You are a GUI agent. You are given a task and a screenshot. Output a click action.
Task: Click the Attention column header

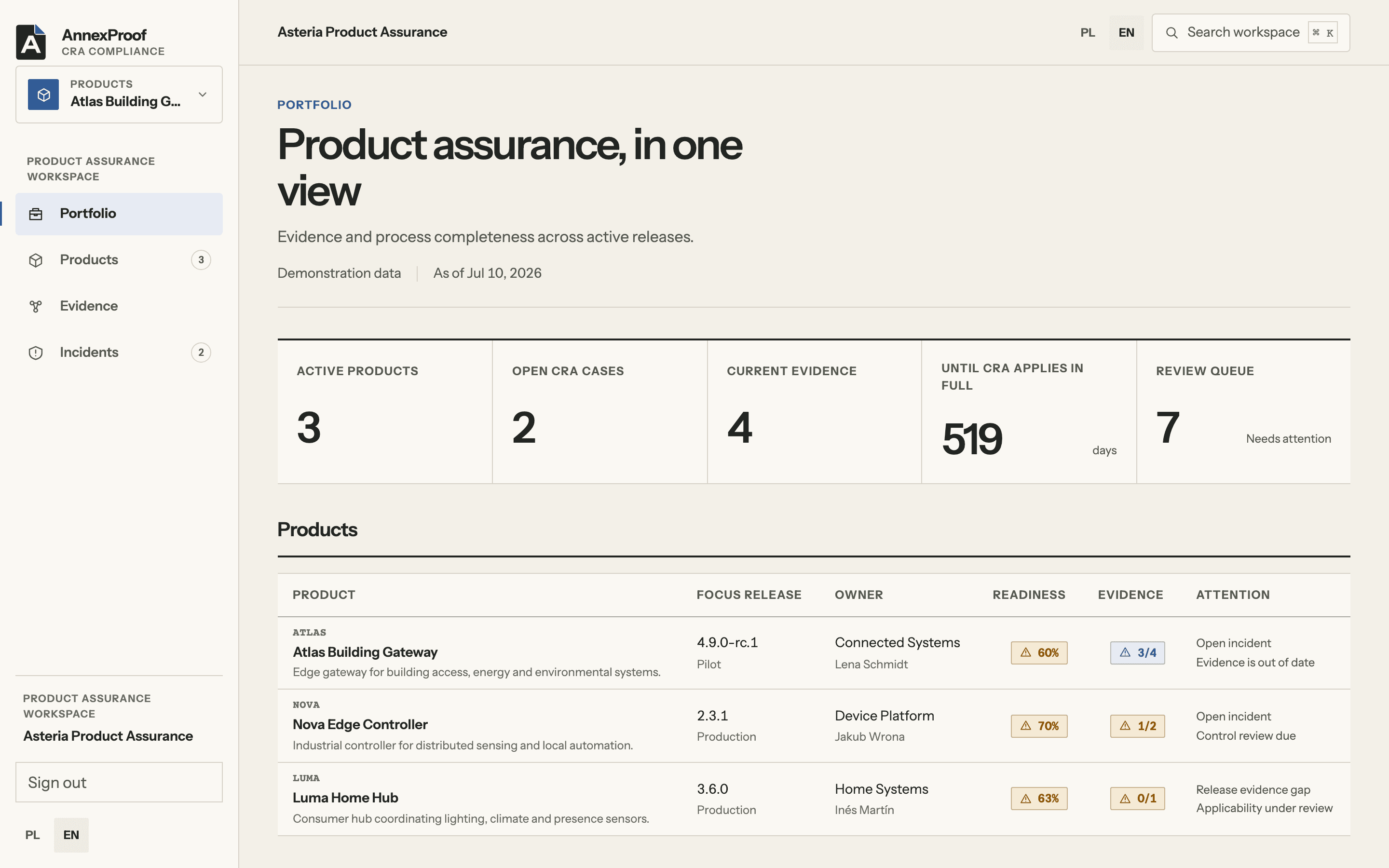1233,595
